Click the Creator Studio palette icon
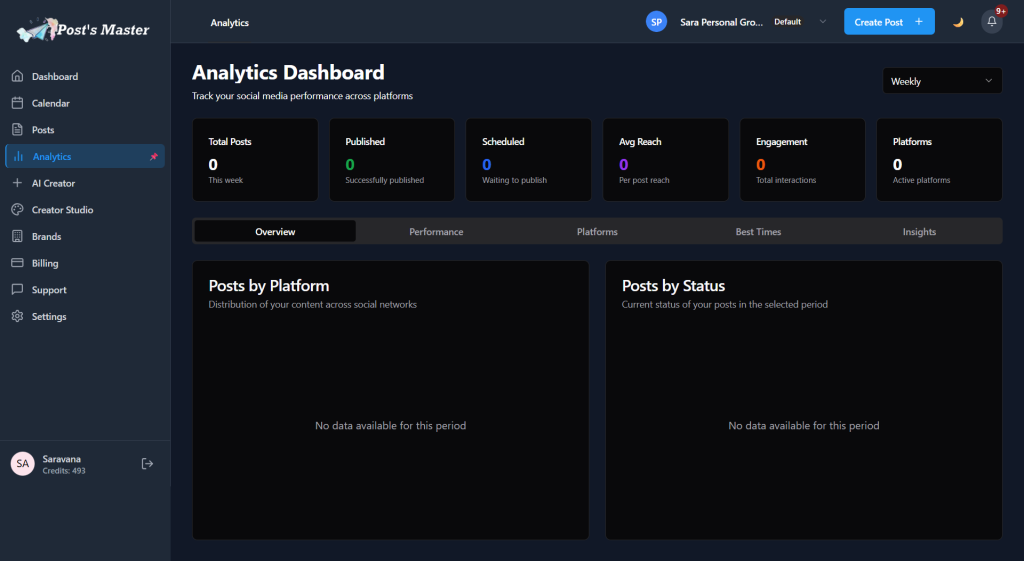This screenshot has height=561, width=1024. click(17, 210)
